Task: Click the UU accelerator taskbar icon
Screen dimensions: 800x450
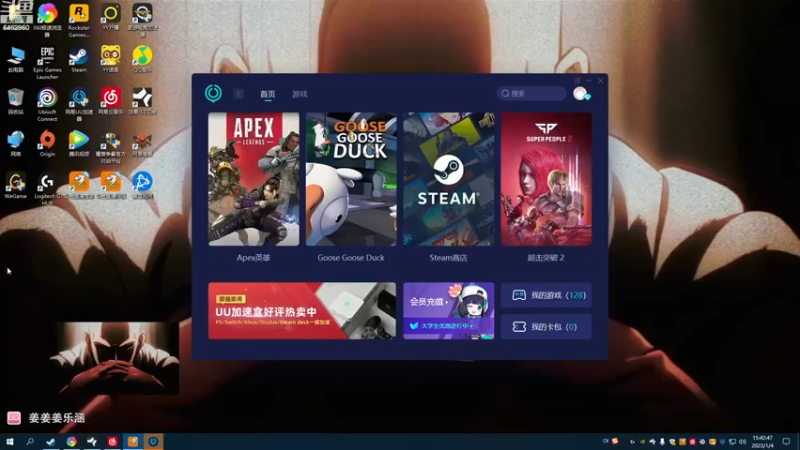Action: tap(153, 441)
